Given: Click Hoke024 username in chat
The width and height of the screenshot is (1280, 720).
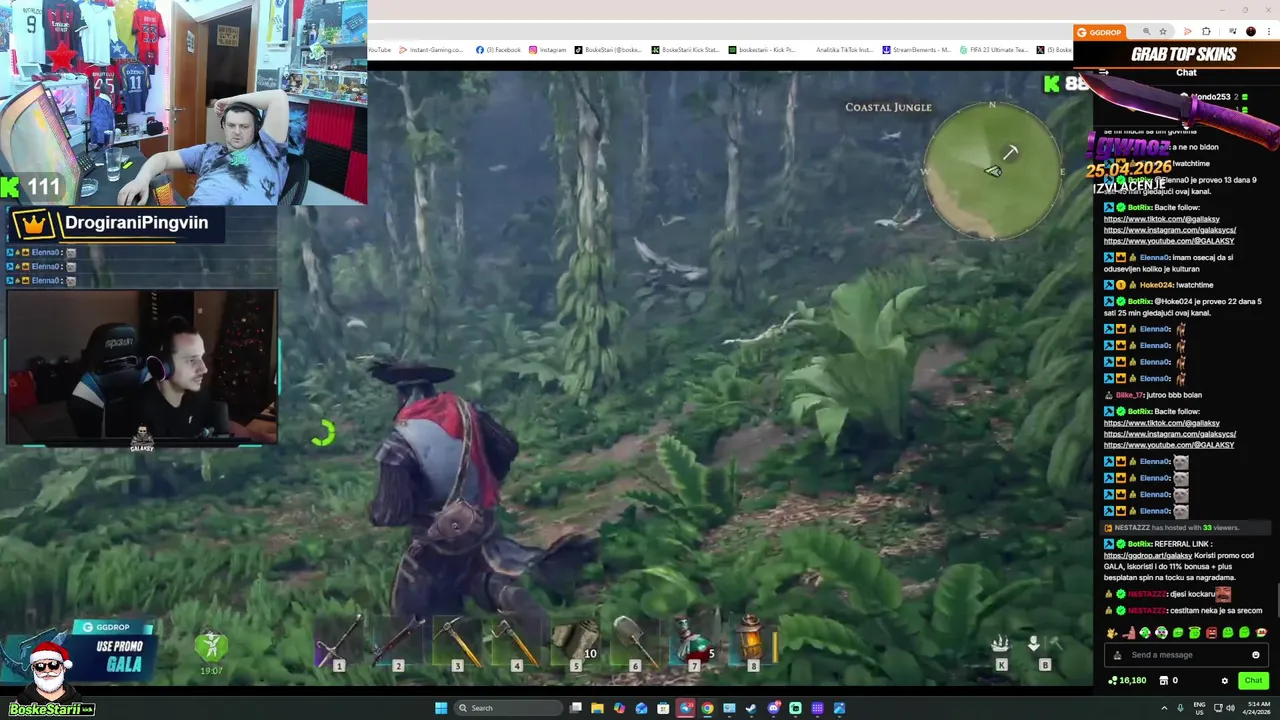Looking at the screenshot, I should click(x=1155, y=285).
